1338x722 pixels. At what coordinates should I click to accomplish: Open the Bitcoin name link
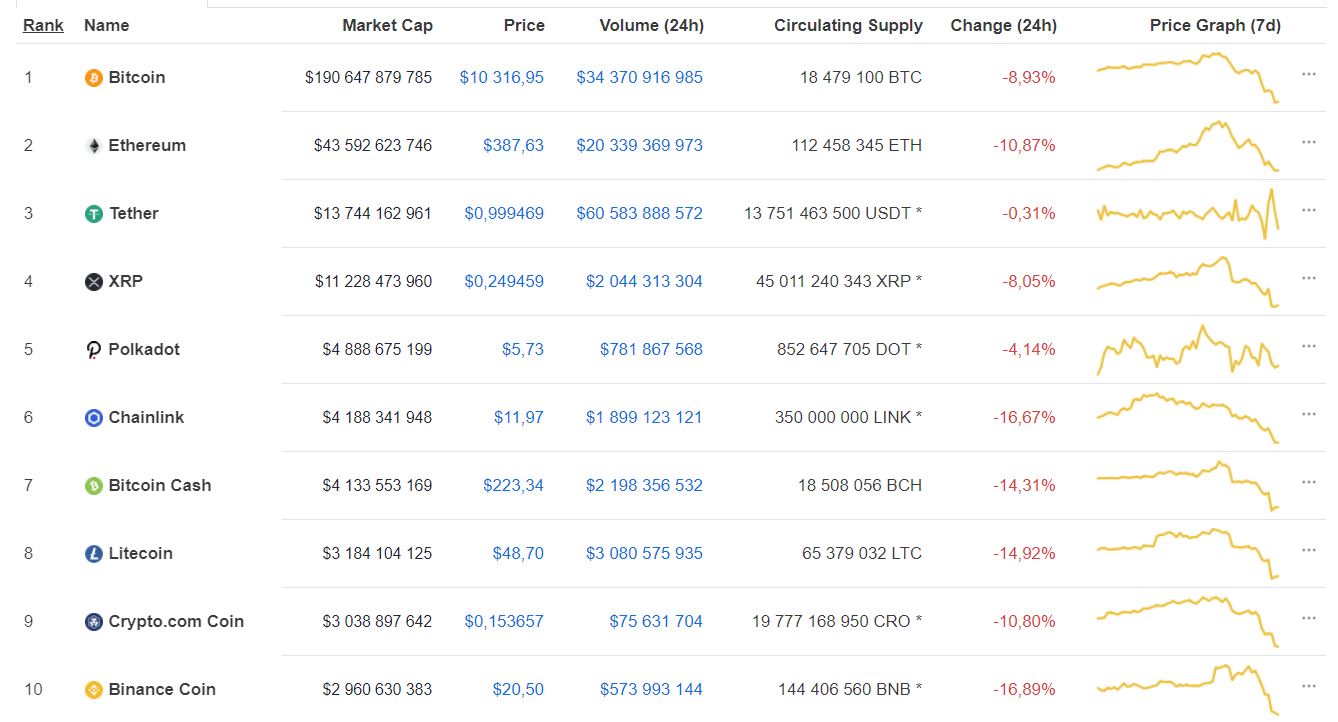(x=137, y=77)
